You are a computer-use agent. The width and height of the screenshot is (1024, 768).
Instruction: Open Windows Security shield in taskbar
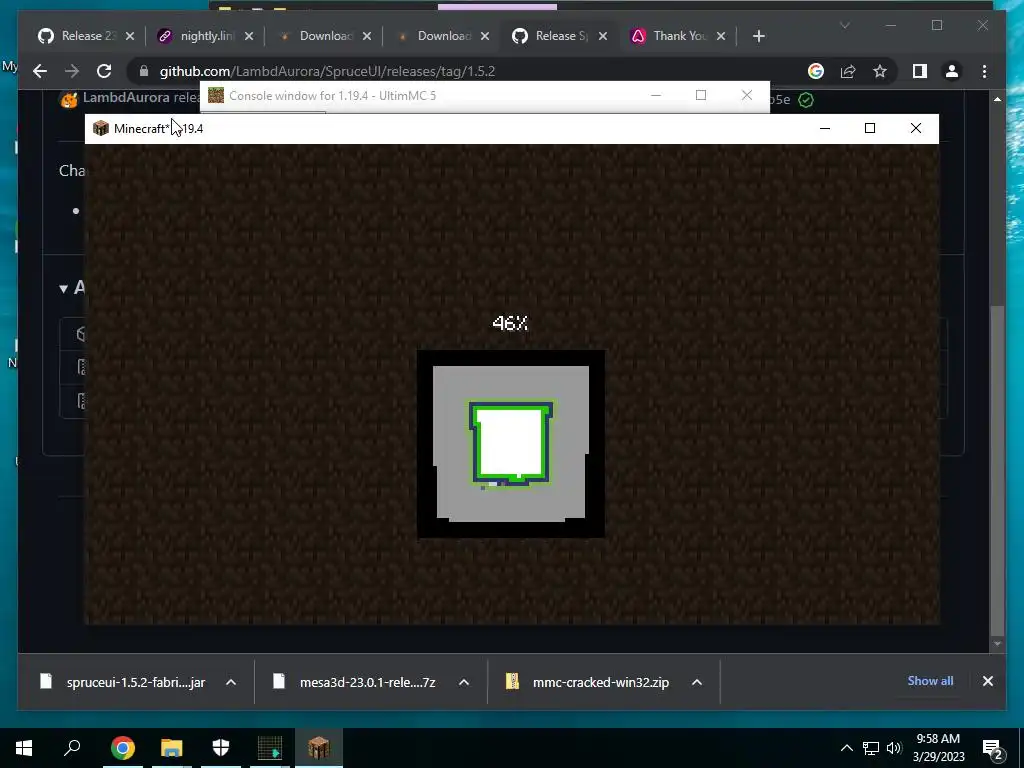[221, 748]
